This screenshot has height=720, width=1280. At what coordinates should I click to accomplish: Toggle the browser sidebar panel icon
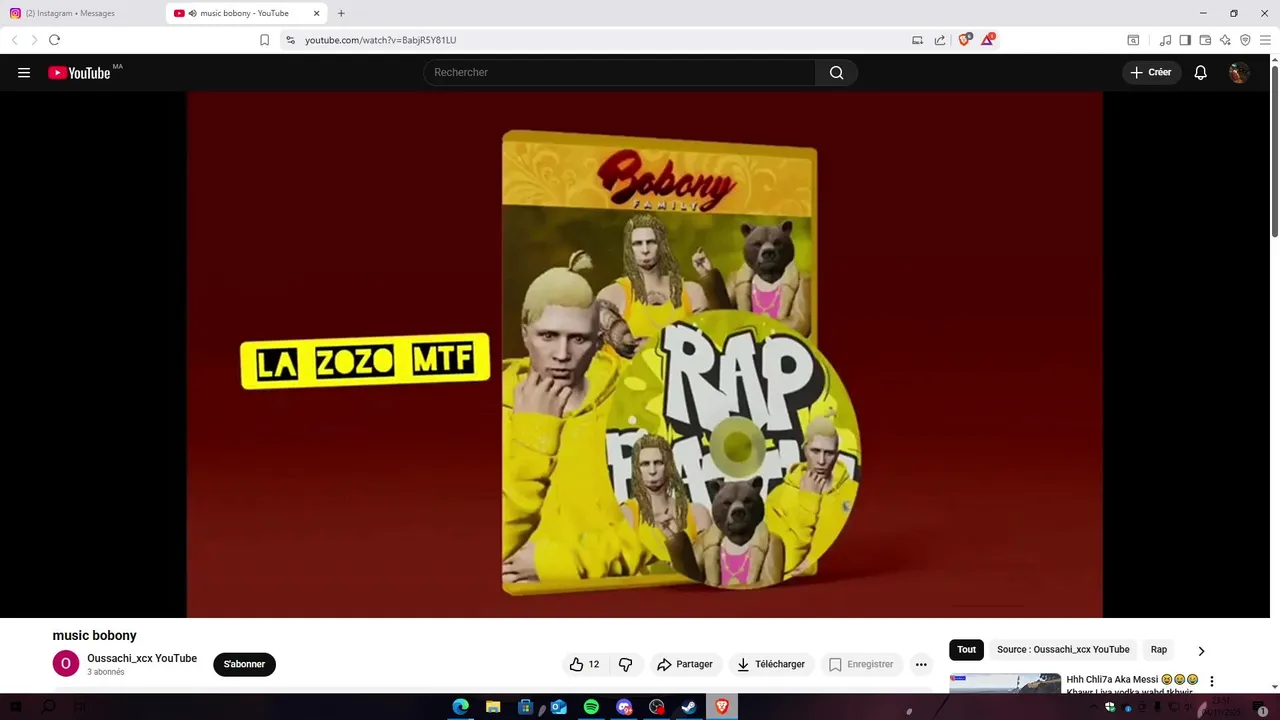click(x=1185, y=40)
